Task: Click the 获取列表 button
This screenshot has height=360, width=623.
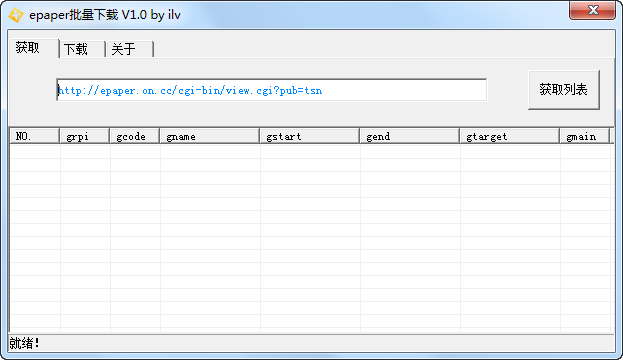Action: tap(564, 90)
